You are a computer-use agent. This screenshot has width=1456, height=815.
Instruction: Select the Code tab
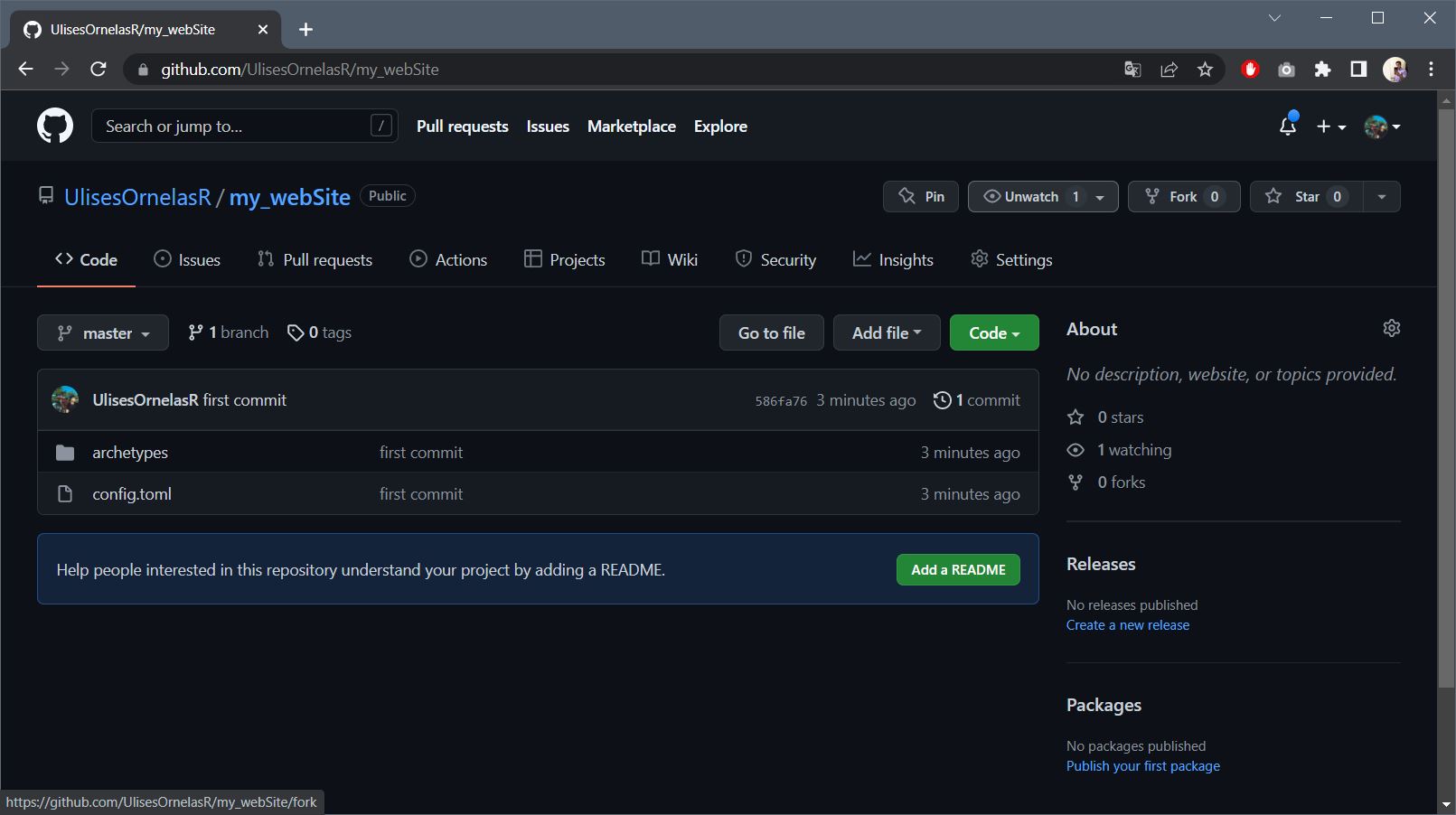(x=86, y=259)
